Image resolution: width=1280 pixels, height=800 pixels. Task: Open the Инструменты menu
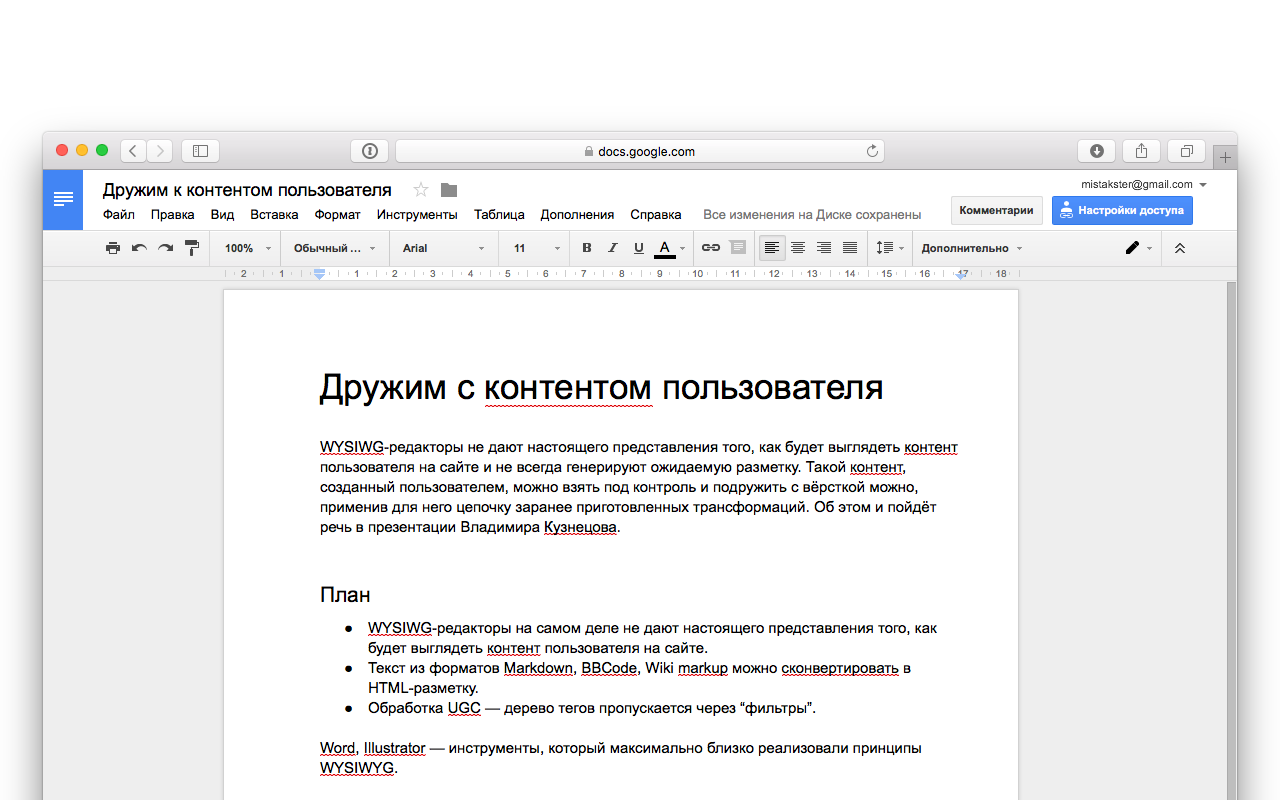pyautogui.click(x=417, y=214)
